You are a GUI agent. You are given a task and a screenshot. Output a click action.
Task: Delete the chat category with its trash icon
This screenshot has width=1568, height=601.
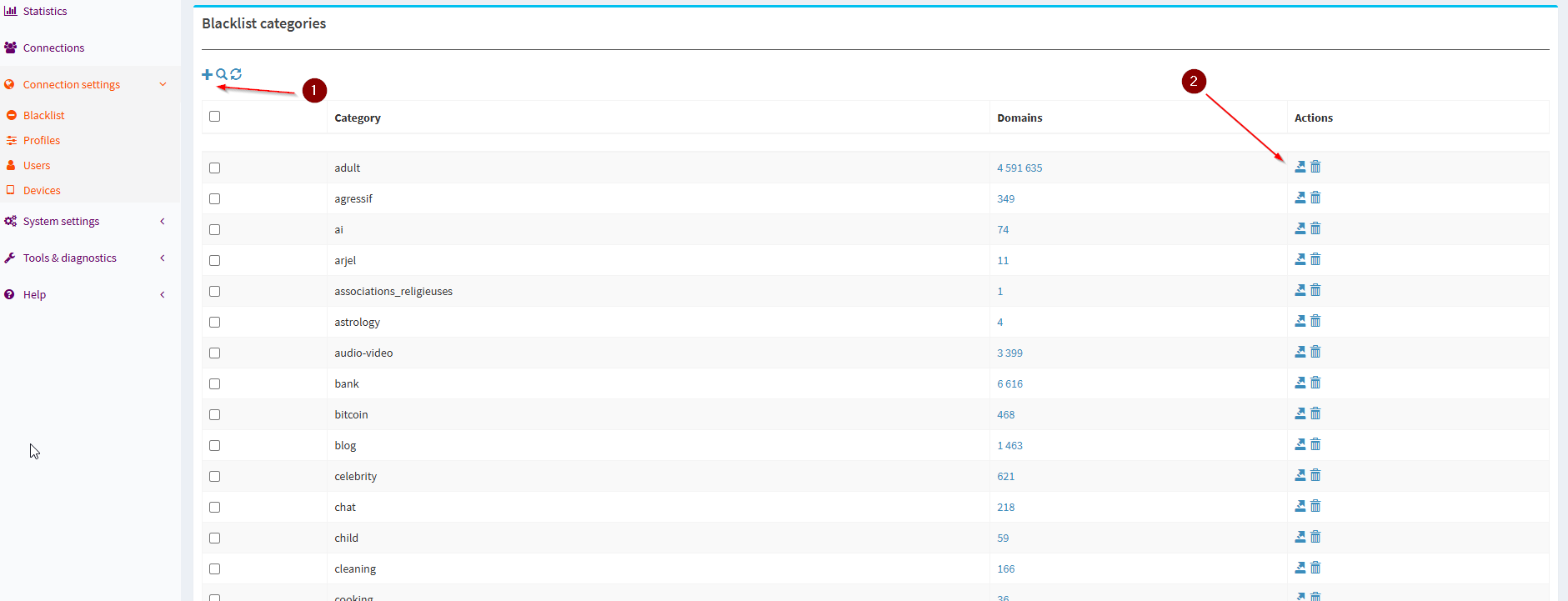(1315, 506)
